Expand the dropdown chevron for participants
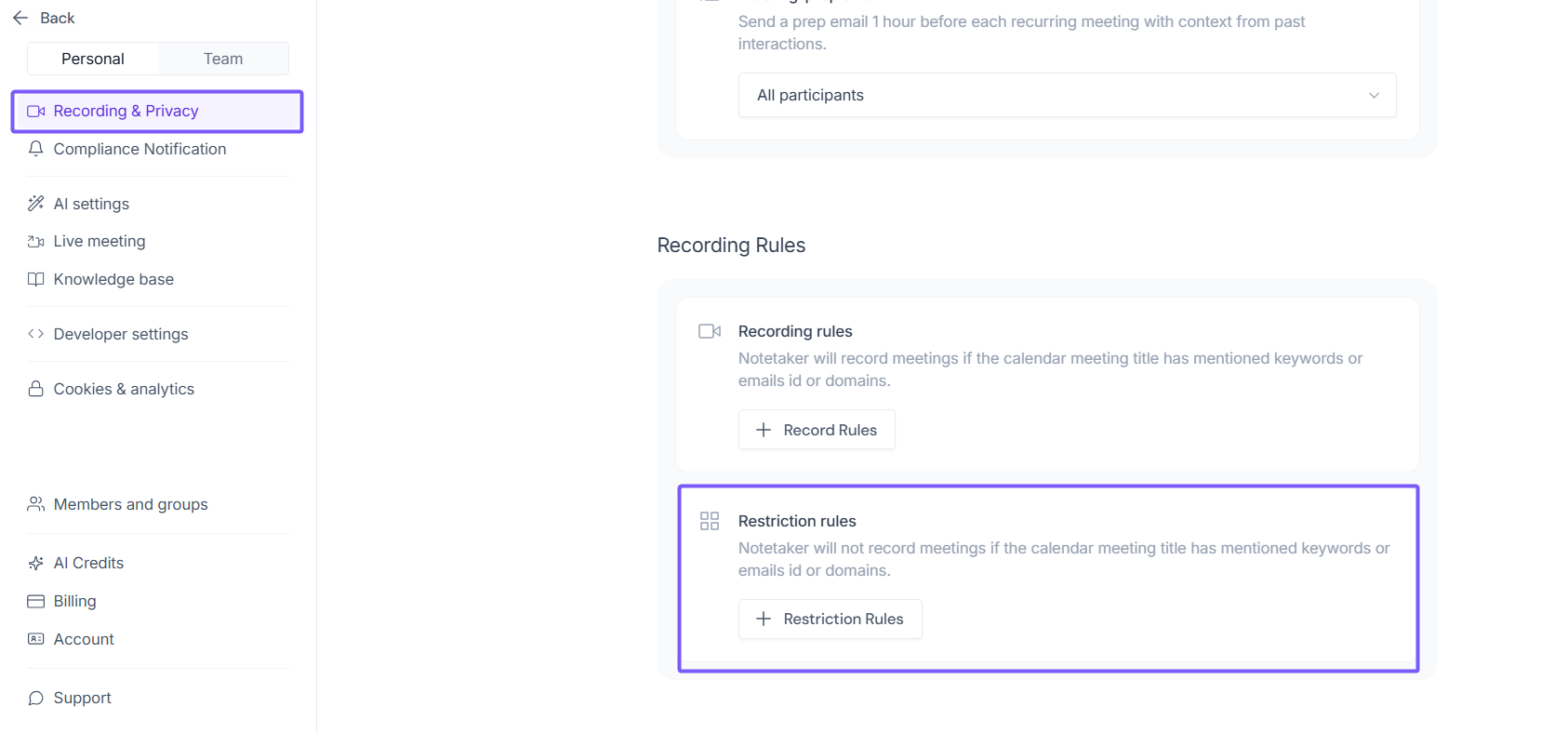1568x733 pixels. (x=1374, y=96)
